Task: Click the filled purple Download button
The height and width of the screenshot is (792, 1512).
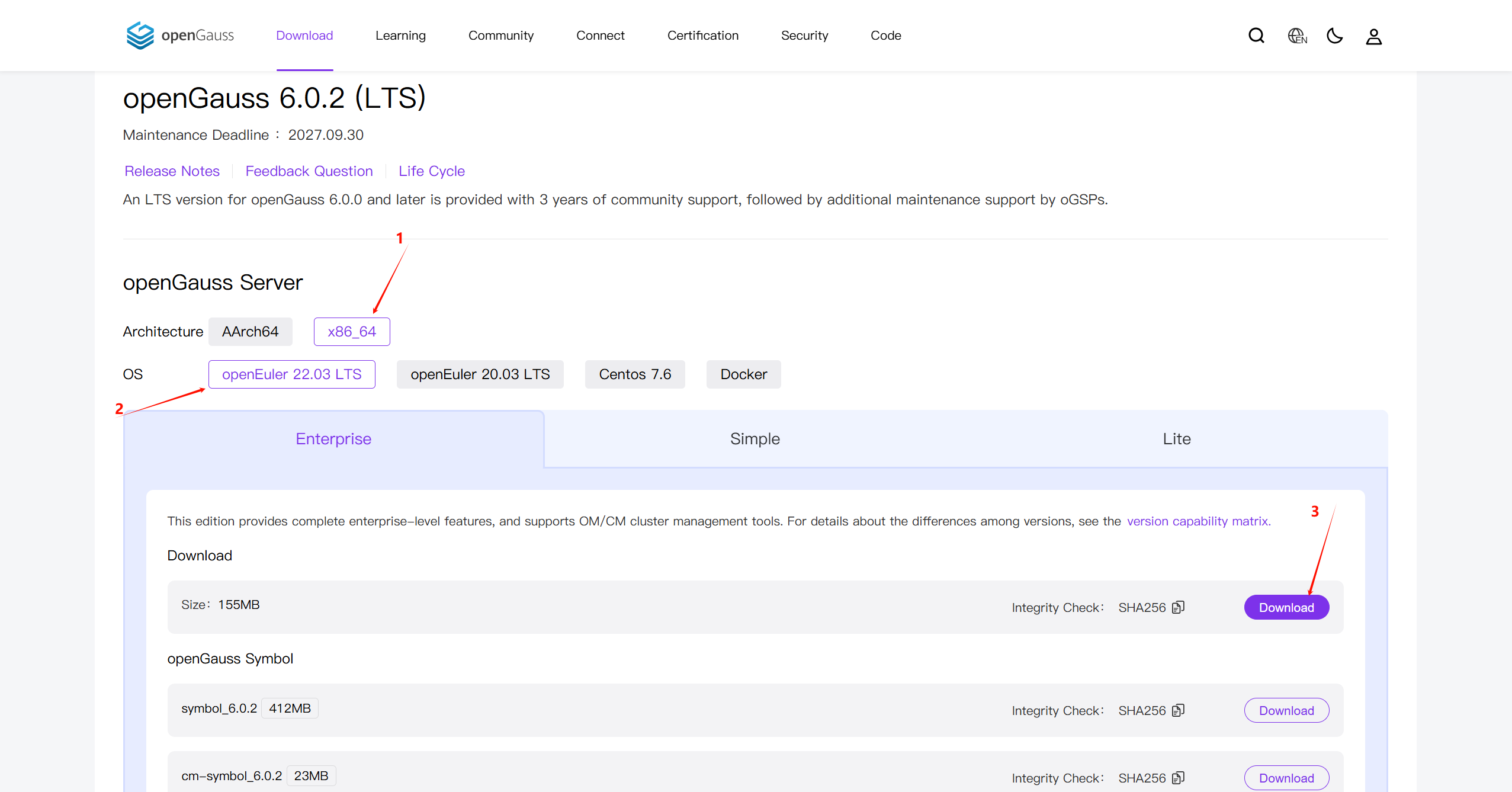Action: [1286, 607]
